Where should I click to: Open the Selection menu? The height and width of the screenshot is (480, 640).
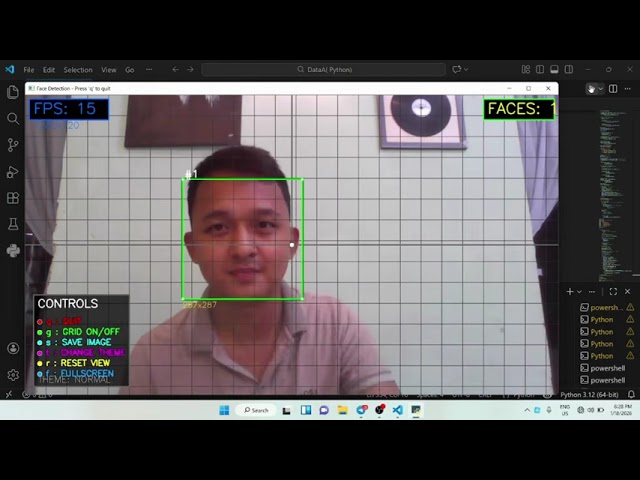(78, 70)
